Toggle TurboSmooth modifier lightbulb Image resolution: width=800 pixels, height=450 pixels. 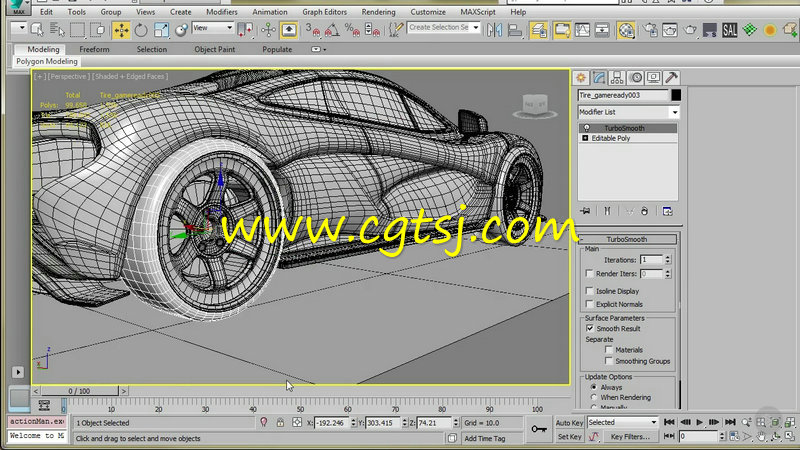click(587, 128)
